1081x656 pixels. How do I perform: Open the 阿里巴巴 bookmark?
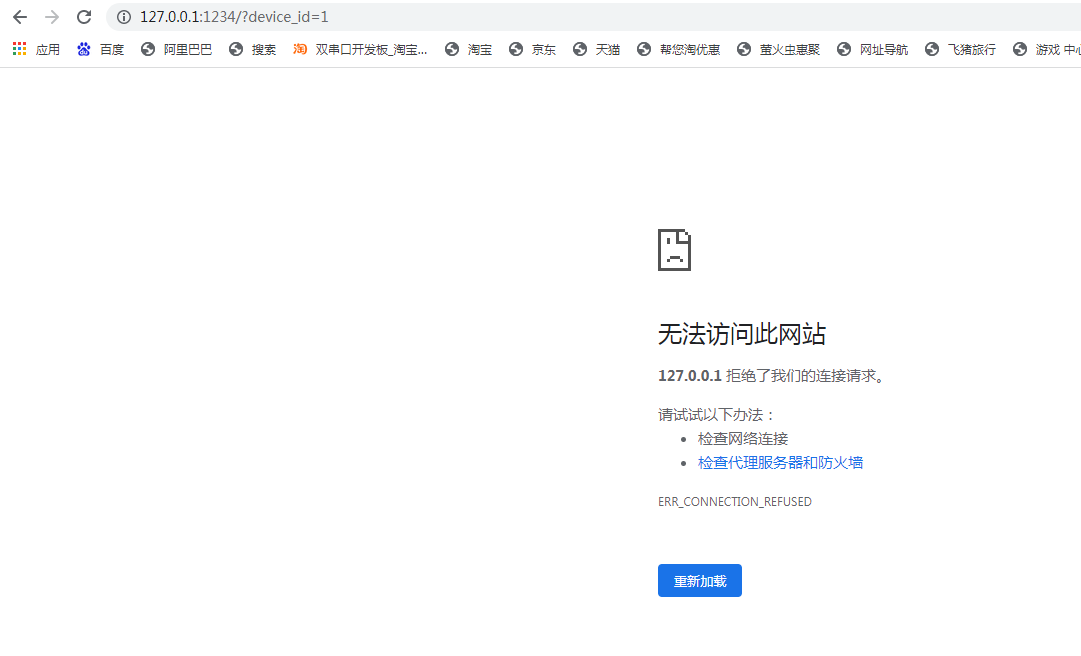click(177, 49)
